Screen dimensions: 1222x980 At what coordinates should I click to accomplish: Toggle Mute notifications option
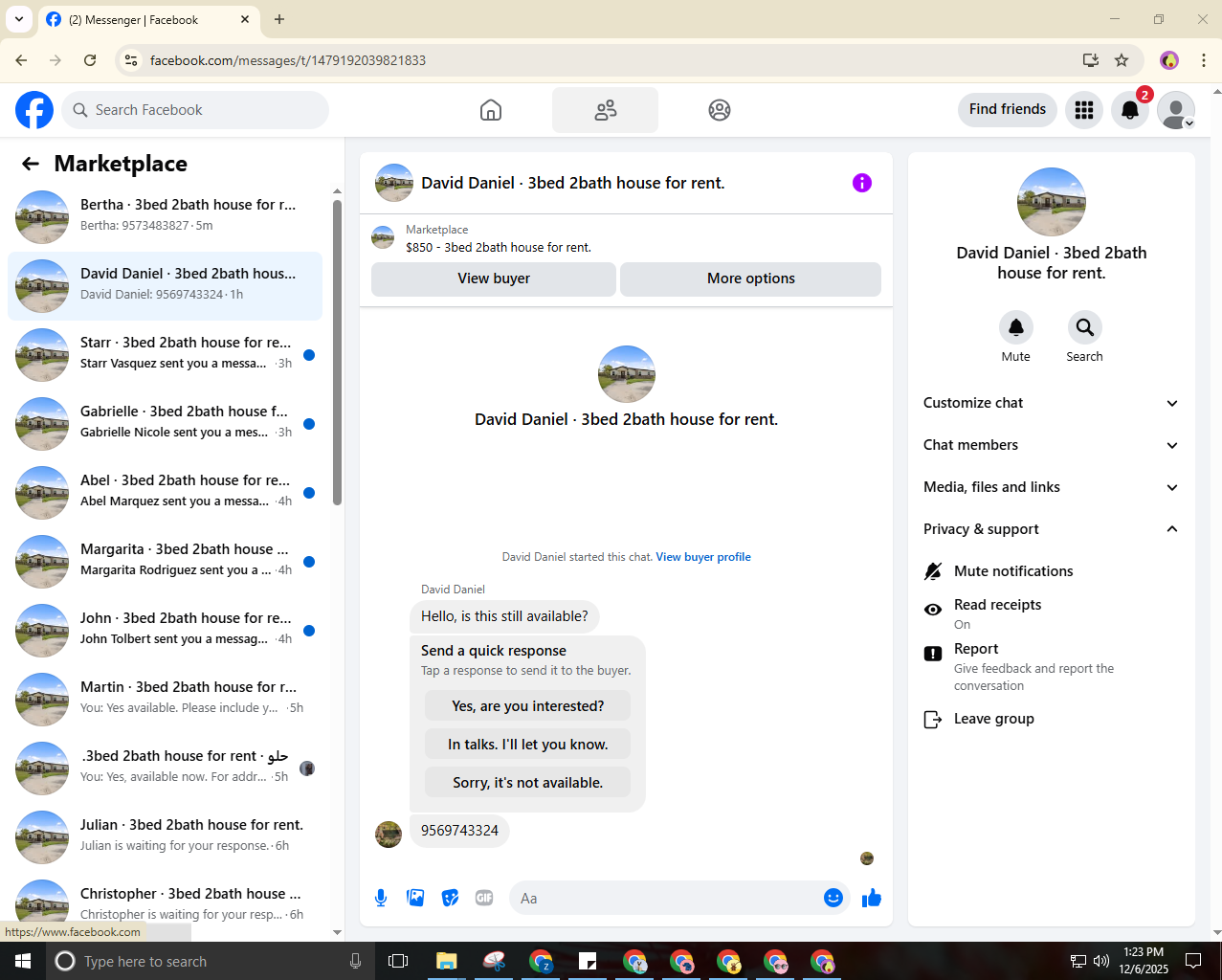pos(1052,571)
